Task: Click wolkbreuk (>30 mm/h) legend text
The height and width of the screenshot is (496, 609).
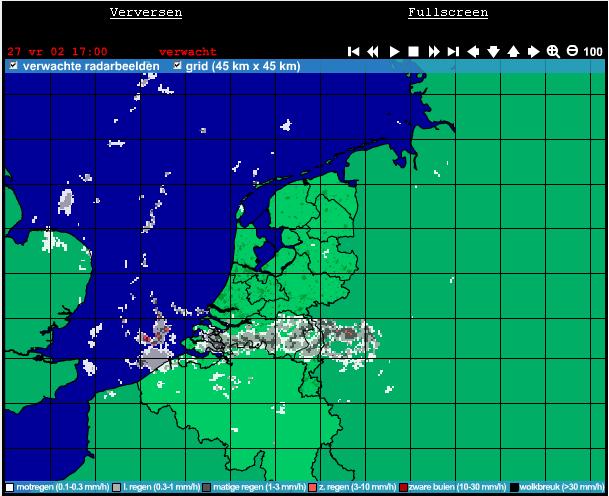Action: coord(562,487)
